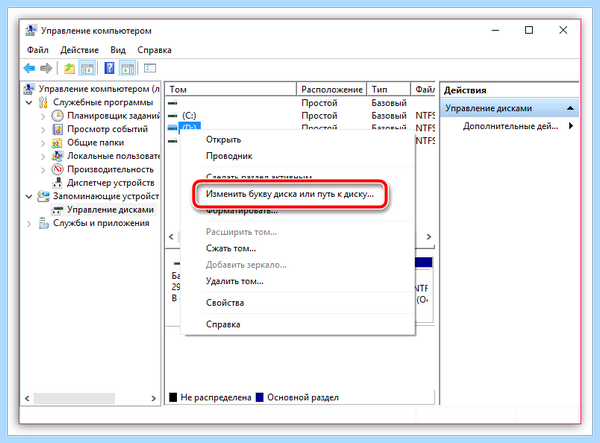The width and height of the screenshot is (600, 443).
Task: Click the Планировщик заданий clock icon
Action: (57, 116)
